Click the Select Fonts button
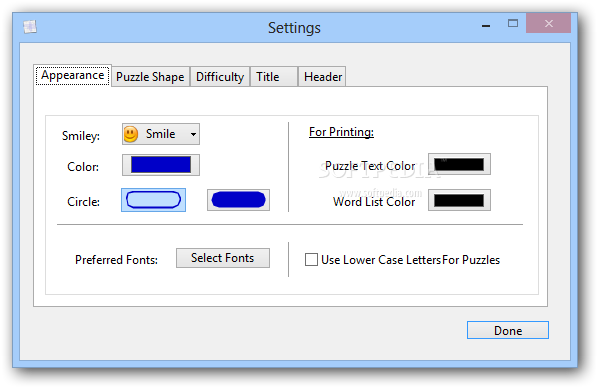The width and height of the screenshot is (598, 388). (x=223, y=258)
